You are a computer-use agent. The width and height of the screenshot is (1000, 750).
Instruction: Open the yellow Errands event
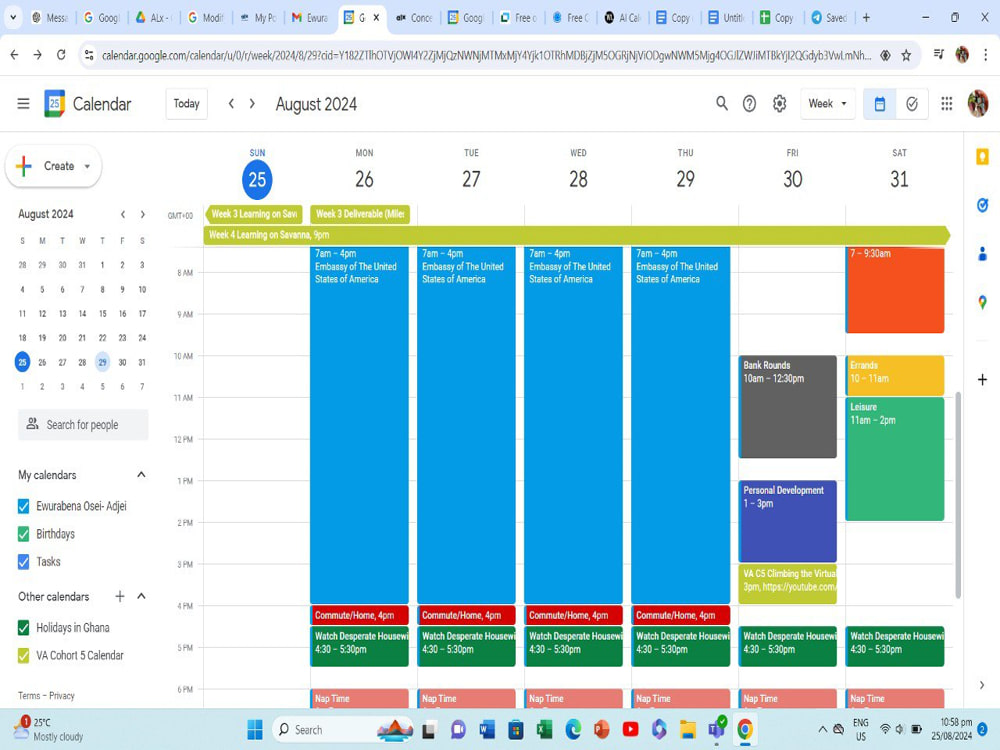pyautogui.click(x=895, y=376)
